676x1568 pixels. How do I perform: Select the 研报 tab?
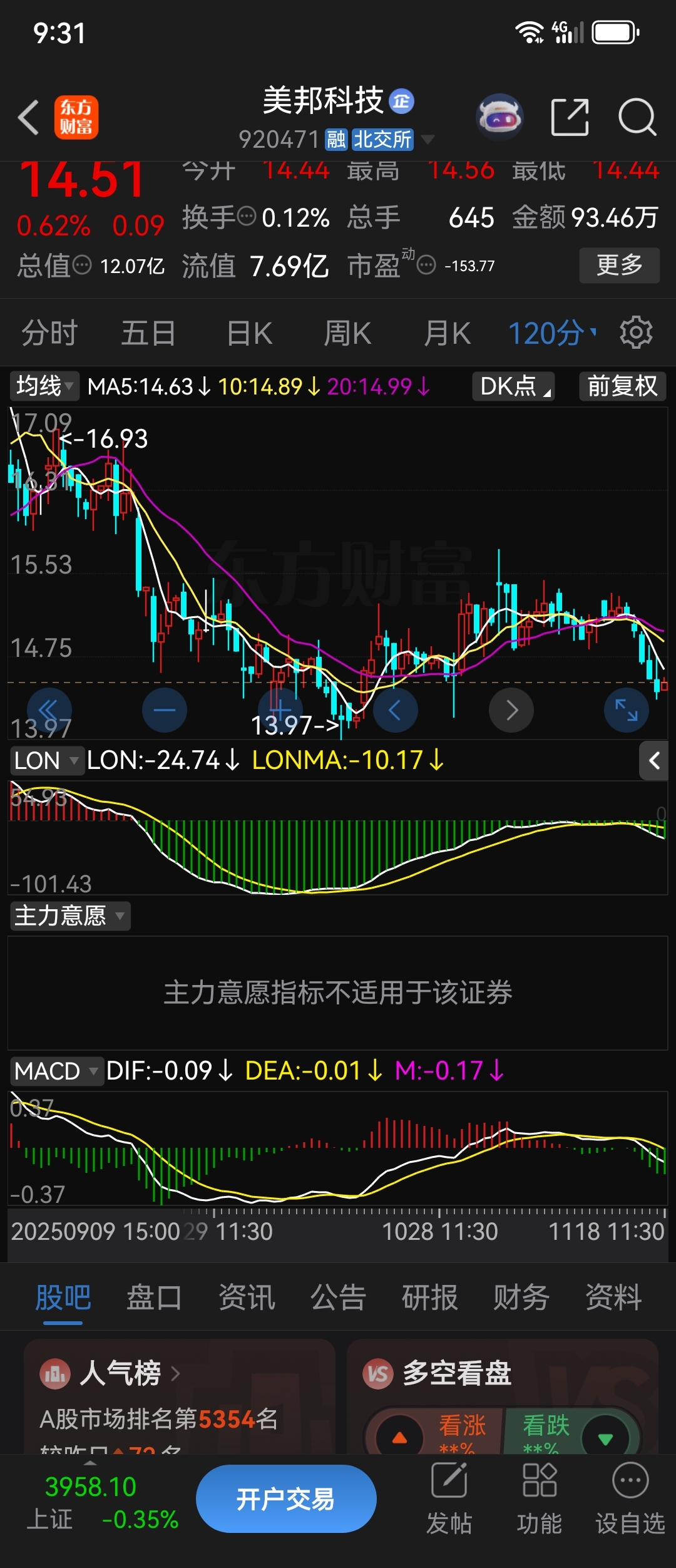click(x=430, y=1297)
